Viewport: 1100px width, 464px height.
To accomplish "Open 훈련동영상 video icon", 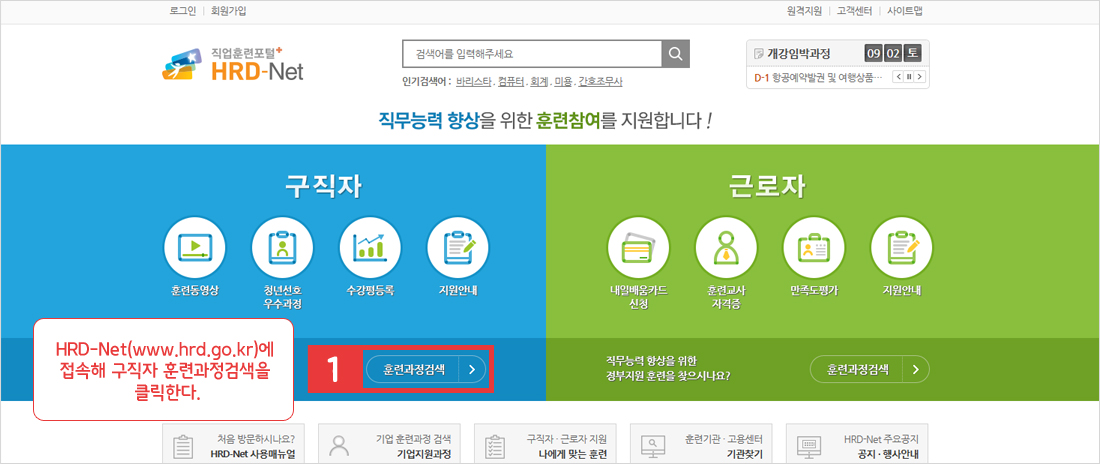I will [195, 248].
